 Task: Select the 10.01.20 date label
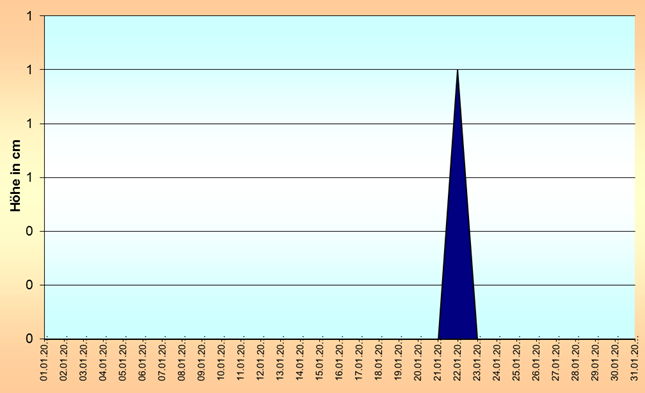(x=221, y=362)
